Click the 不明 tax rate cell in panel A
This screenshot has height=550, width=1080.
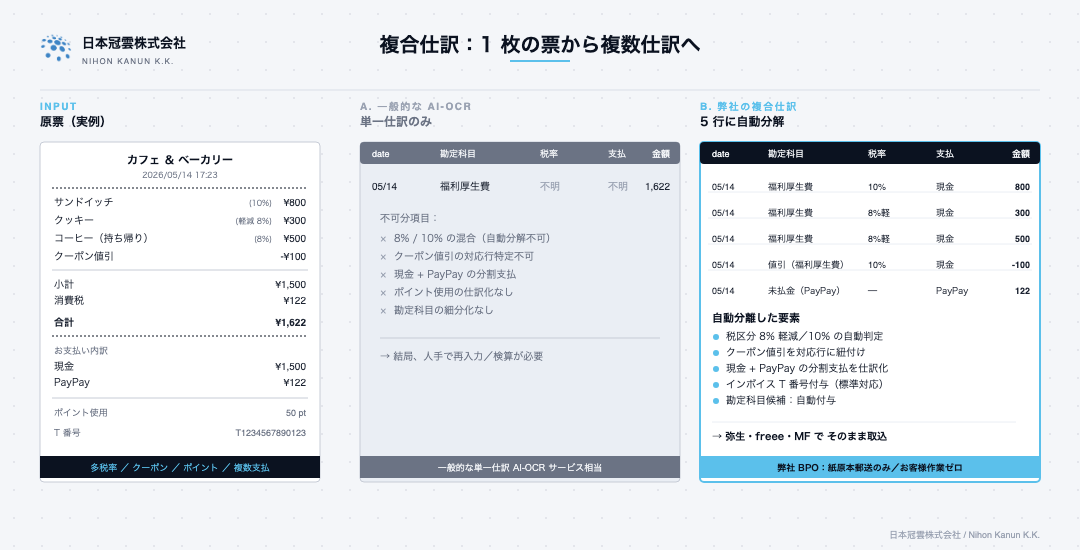coord(550,187)
